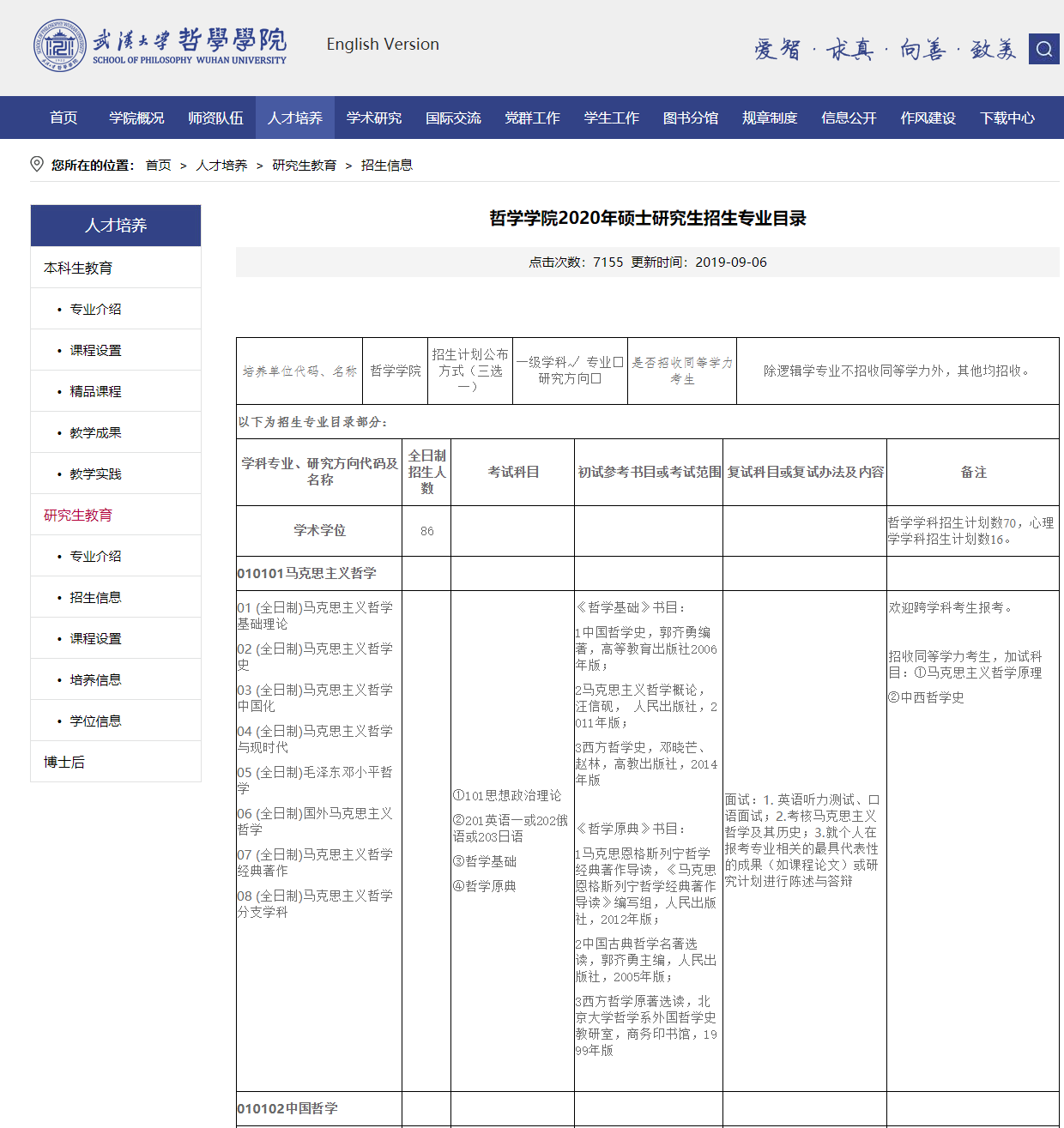
Task: Open 培养信息 in the sidebar
Action: point(116,679)
